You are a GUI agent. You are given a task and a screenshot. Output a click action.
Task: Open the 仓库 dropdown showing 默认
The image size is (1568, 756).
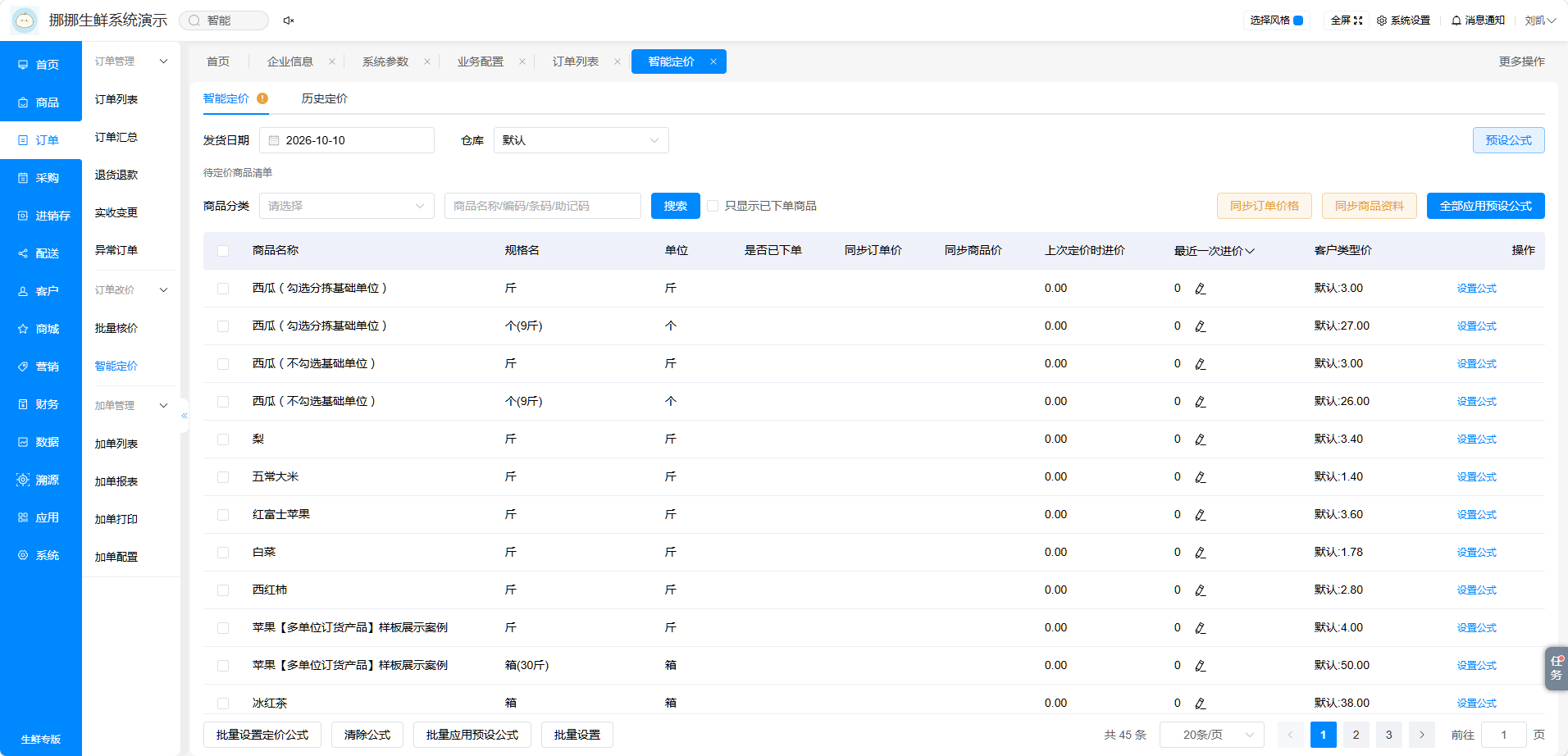point(581,140)
